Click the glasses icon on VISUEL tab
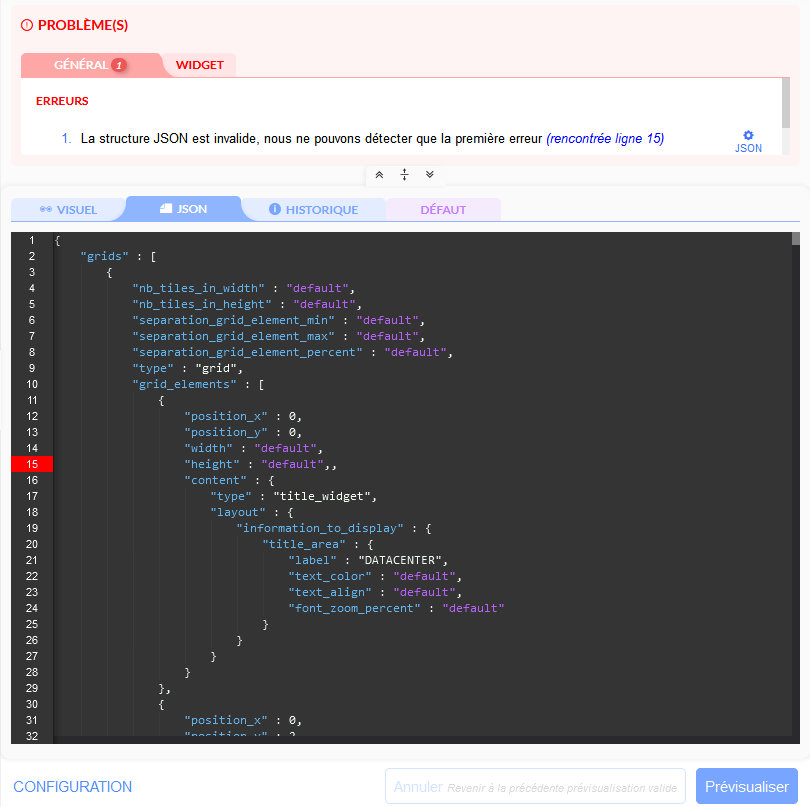810x807 pixels. pos(45,210)
